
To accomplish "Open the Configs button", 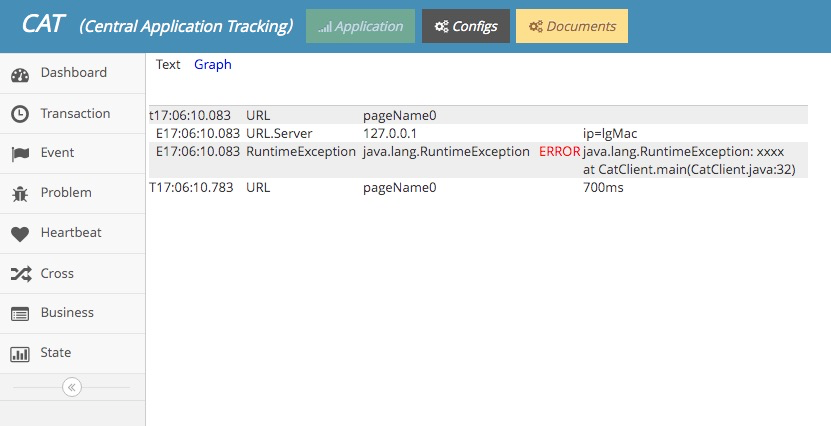I will tap(466, 26).
